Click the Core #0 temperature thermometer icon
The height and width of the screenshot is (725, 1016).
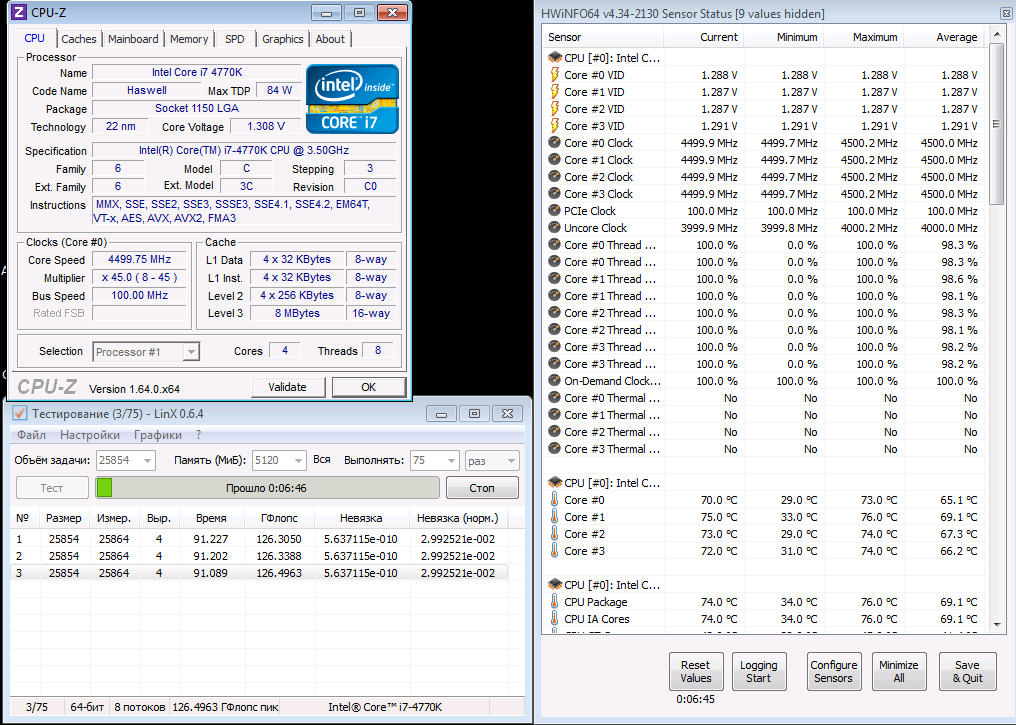coord(555,500)
